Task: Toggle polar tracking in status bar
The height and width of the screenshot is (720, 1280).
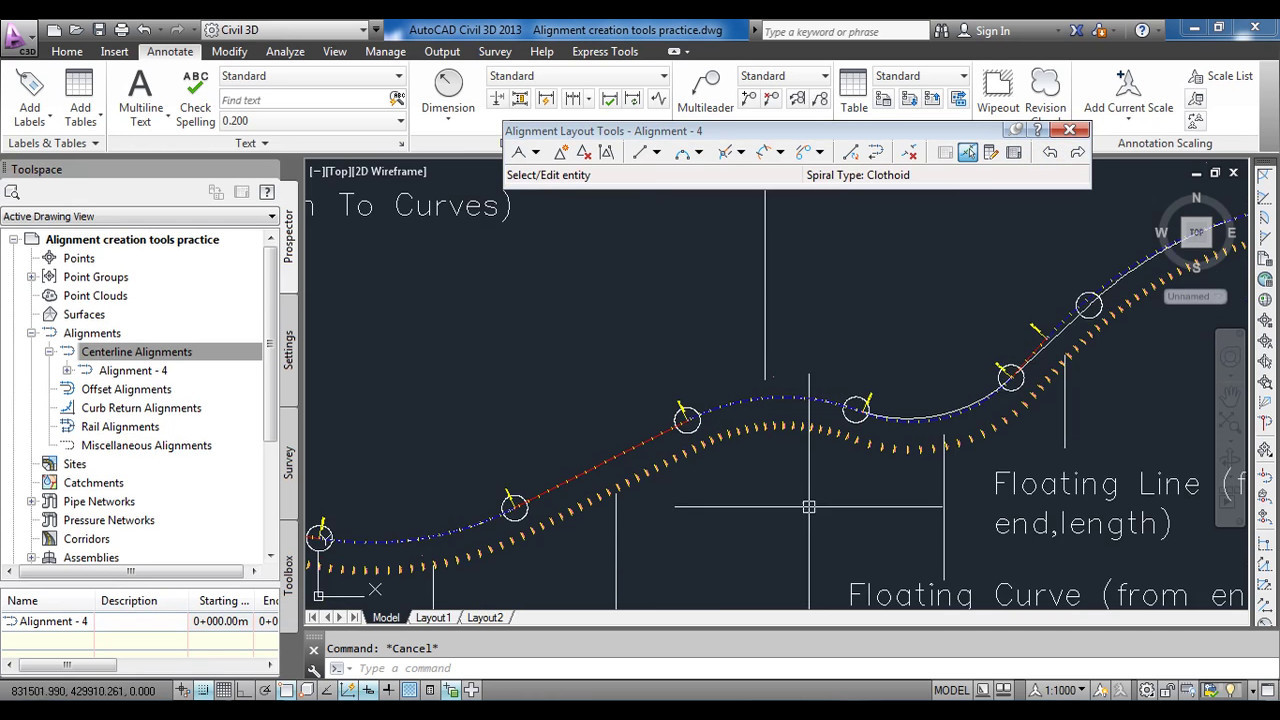Action: click(265, 690)
